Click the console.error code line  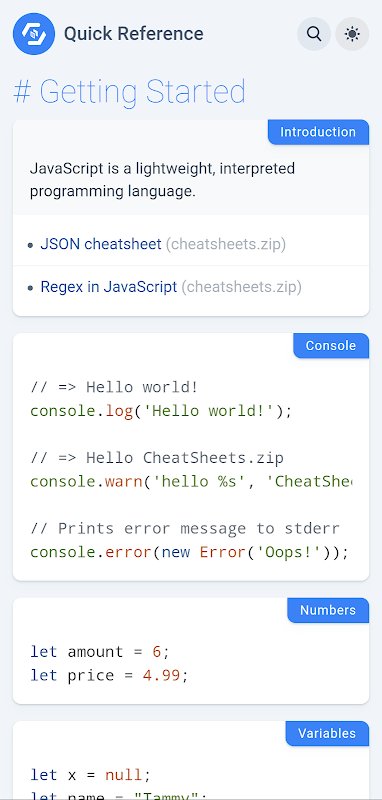pos(189,553)
